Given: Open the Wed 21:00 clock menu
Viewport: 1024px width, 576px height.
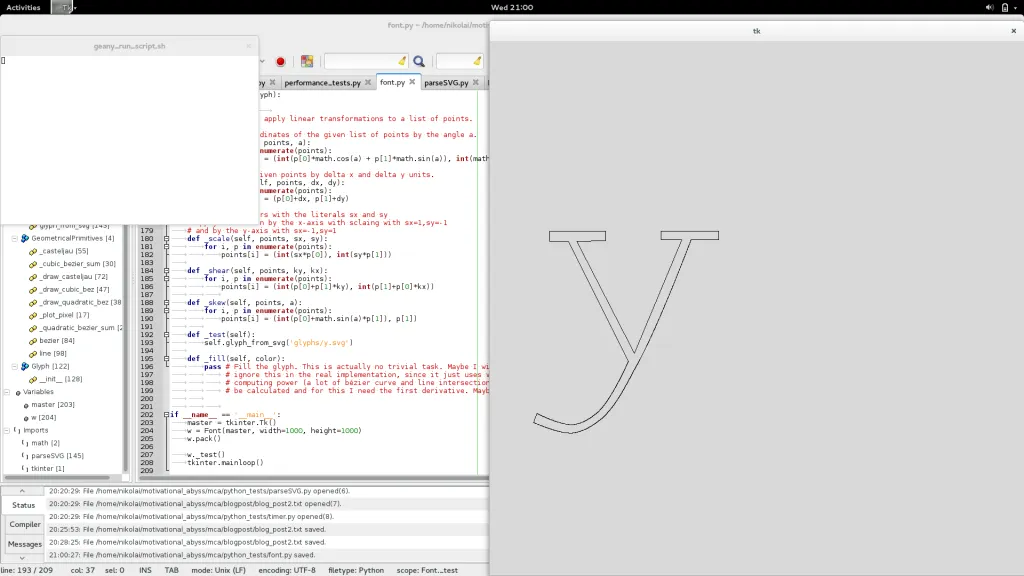Looking at the screenshot, I should pyautogui.click(x=512, y=7).
